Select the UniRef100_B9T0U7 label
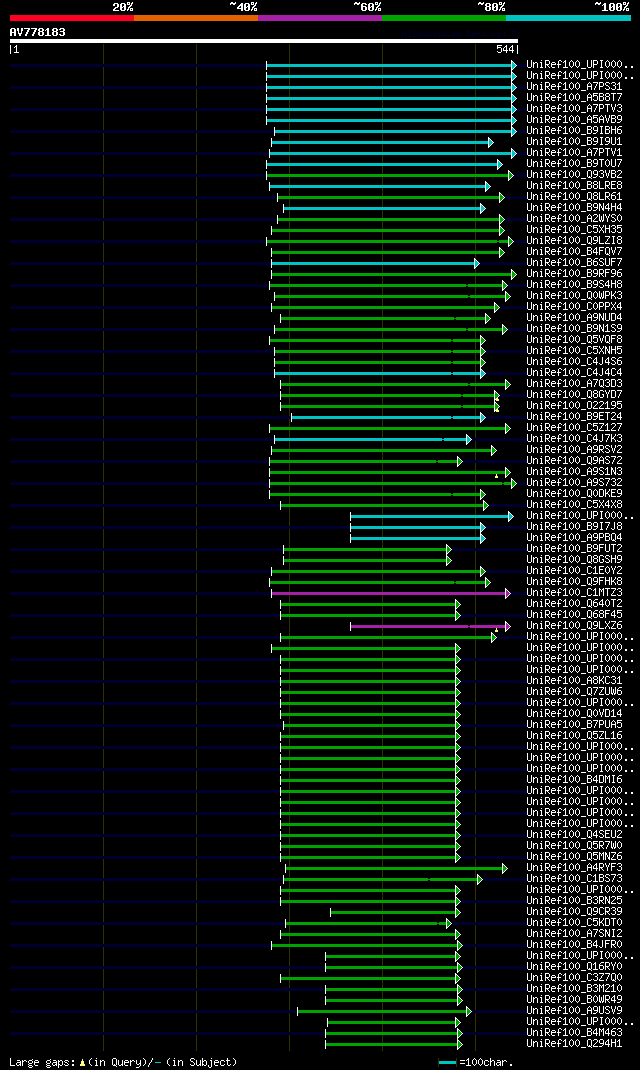The image size is (640, 1070). [574, 164]
